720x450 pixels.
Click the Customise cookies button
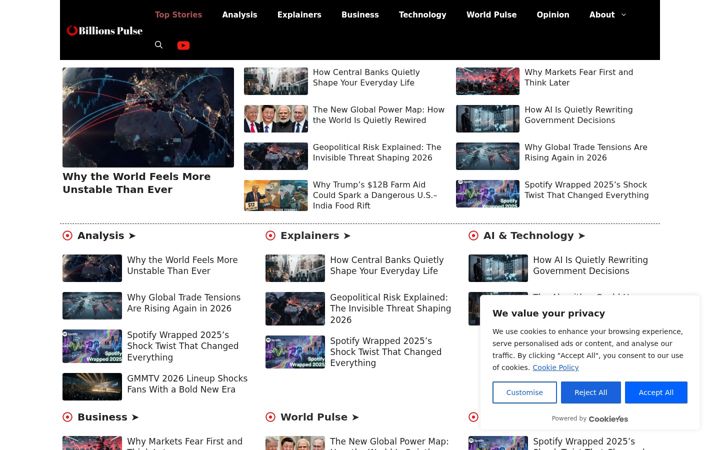click(524, 393)
